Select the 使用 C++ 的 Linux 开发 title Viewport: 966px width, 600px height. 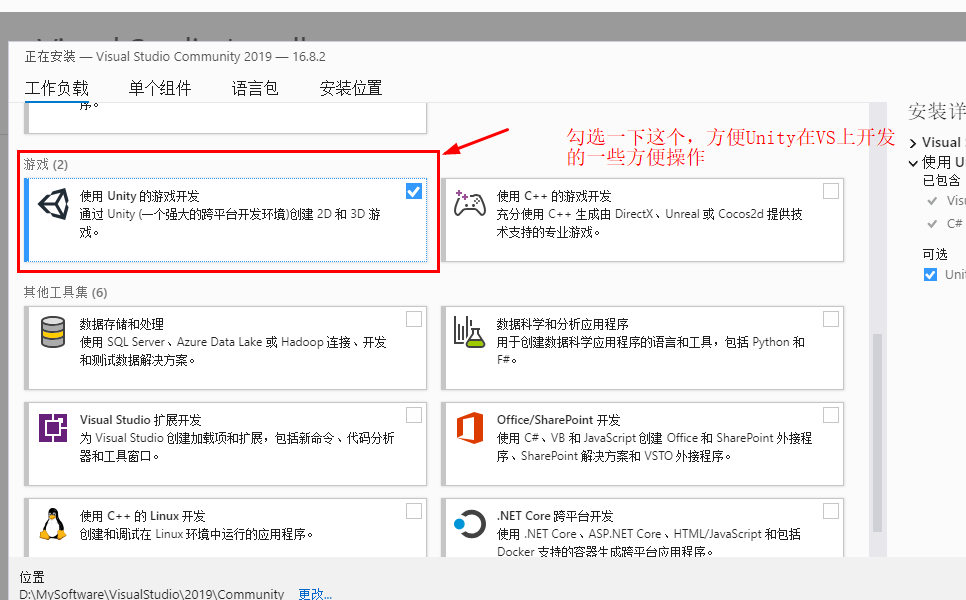(142, 516)
